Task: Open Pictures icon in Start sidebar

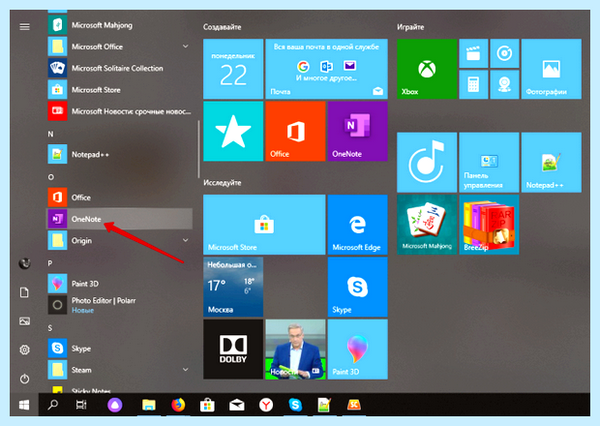Action: pyautogui.click(x=24, y=321)
